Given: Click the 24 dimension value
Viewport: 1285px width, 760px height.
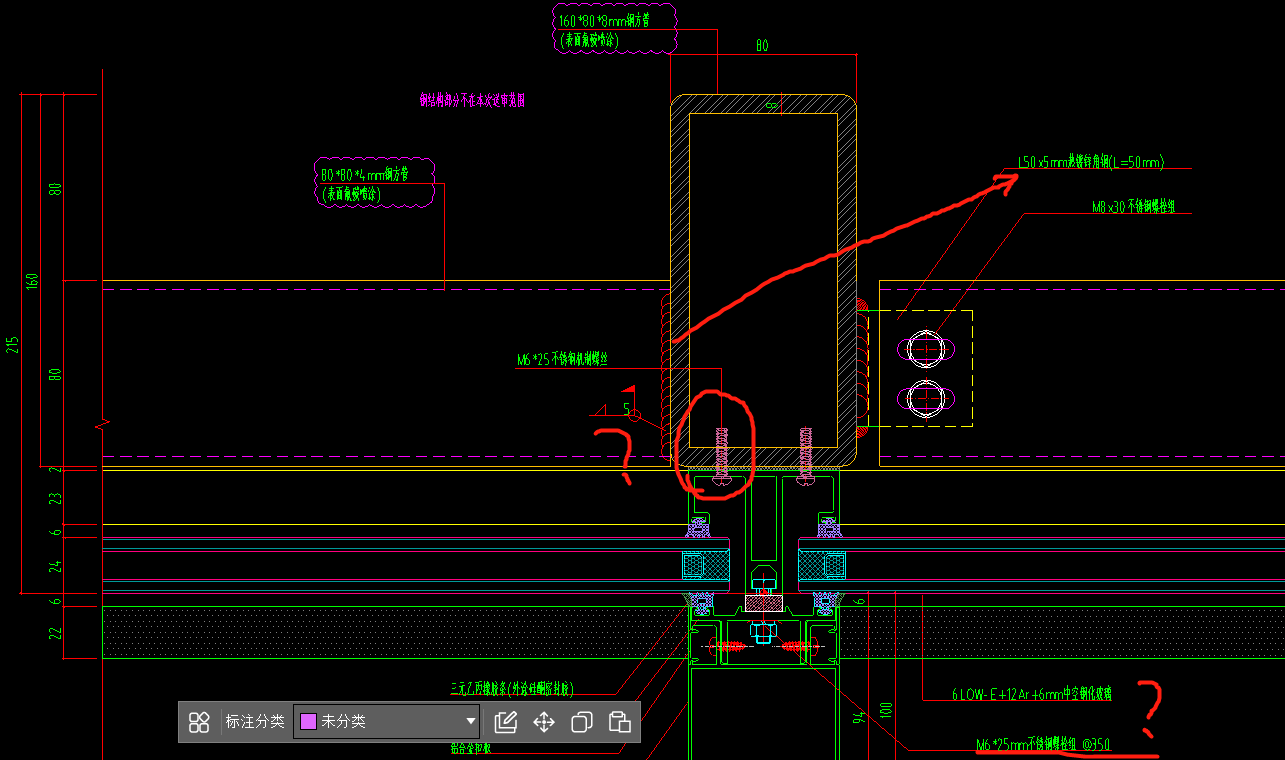Looking at the screenshot, I should pos(56,566).
